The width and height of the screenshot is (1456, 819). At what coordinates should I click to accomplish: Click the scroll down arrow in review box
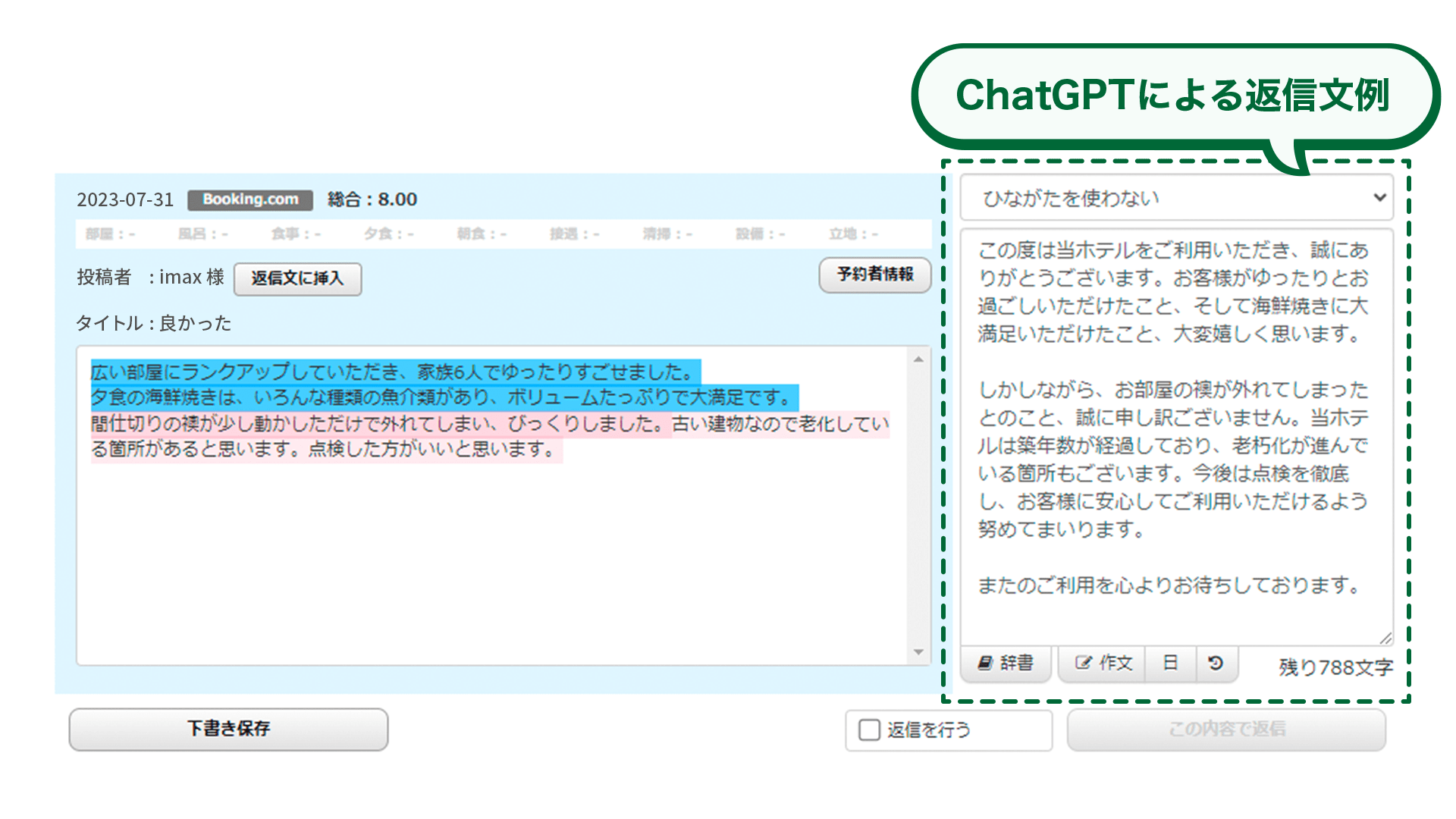coord(918,652)
